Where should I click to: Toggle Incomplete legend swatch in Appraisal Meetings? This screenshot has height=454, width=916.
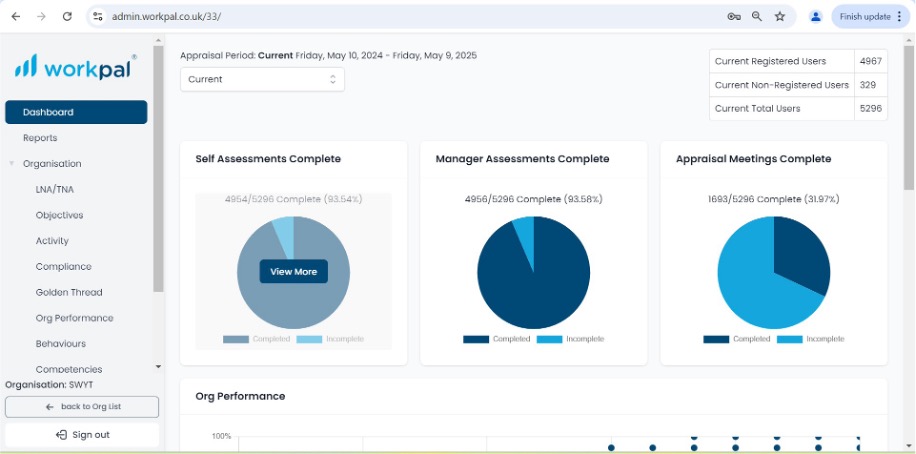pyautogui.click(x=789, y=339)
